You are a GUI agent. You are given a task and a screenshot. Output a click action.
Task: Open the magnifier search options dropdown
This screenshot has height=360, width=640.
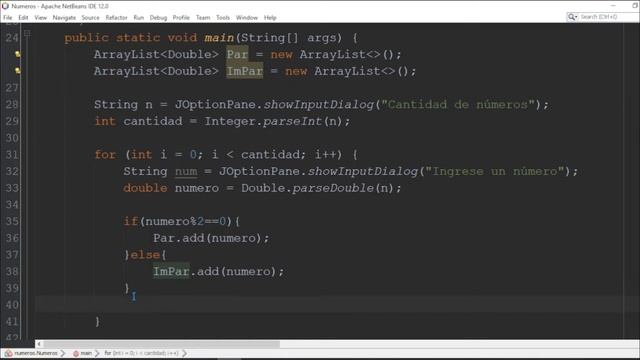pyautogui.click(x=573, y=17)
